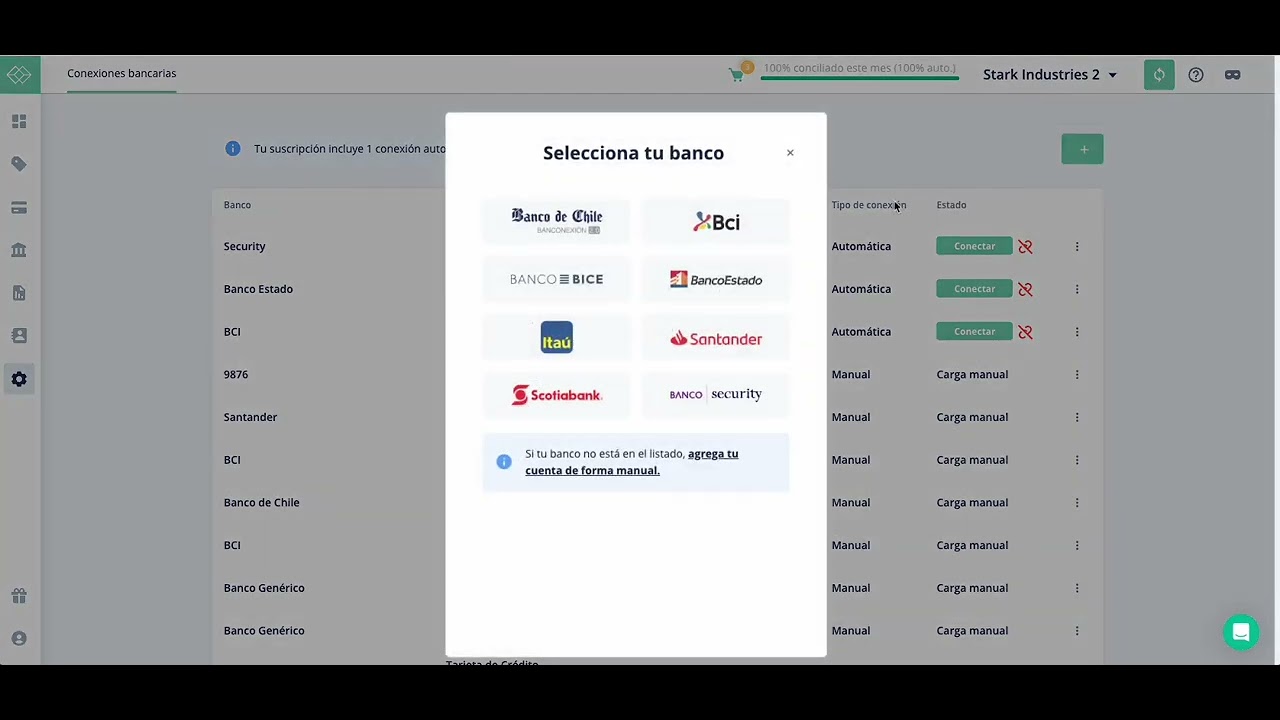Click the glasses icon in header

tap(1232, 75)
